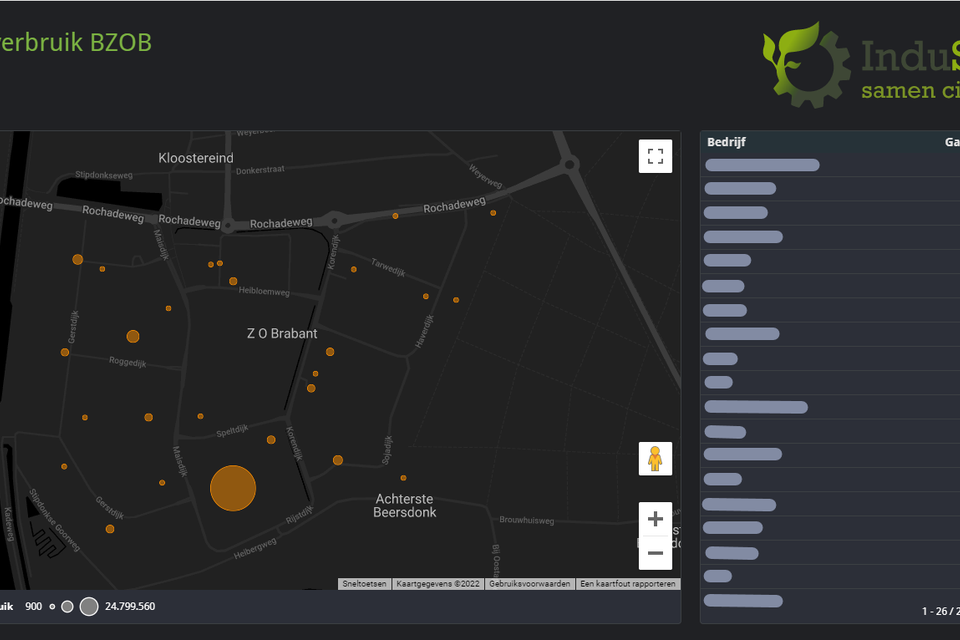
Task: Select the Kloostereind map label
Action: pos(196,158)
